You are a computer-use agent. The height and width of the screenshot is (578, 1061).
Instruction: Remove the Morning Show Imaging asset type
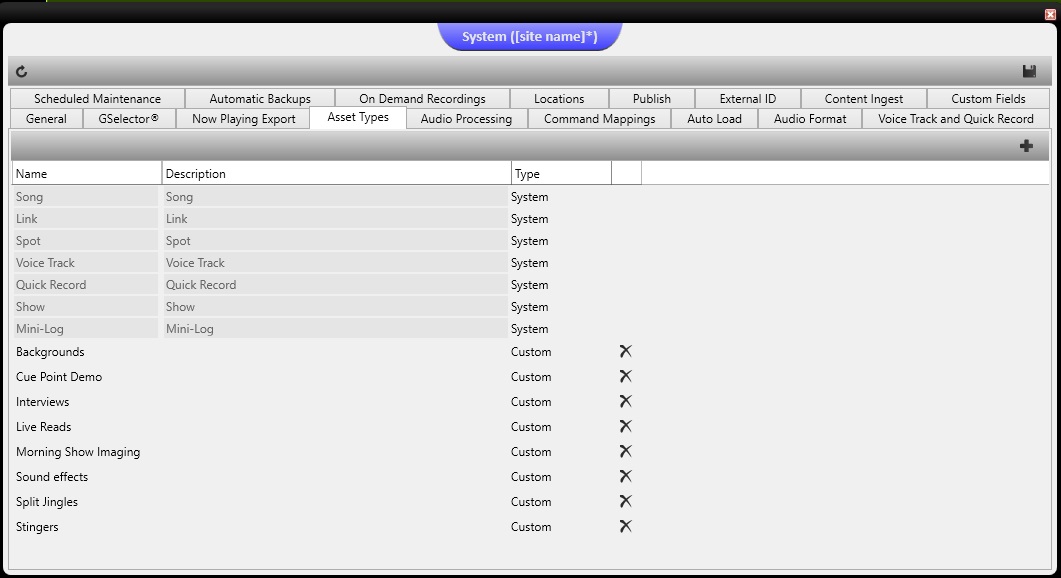click(x=625, y=452)
